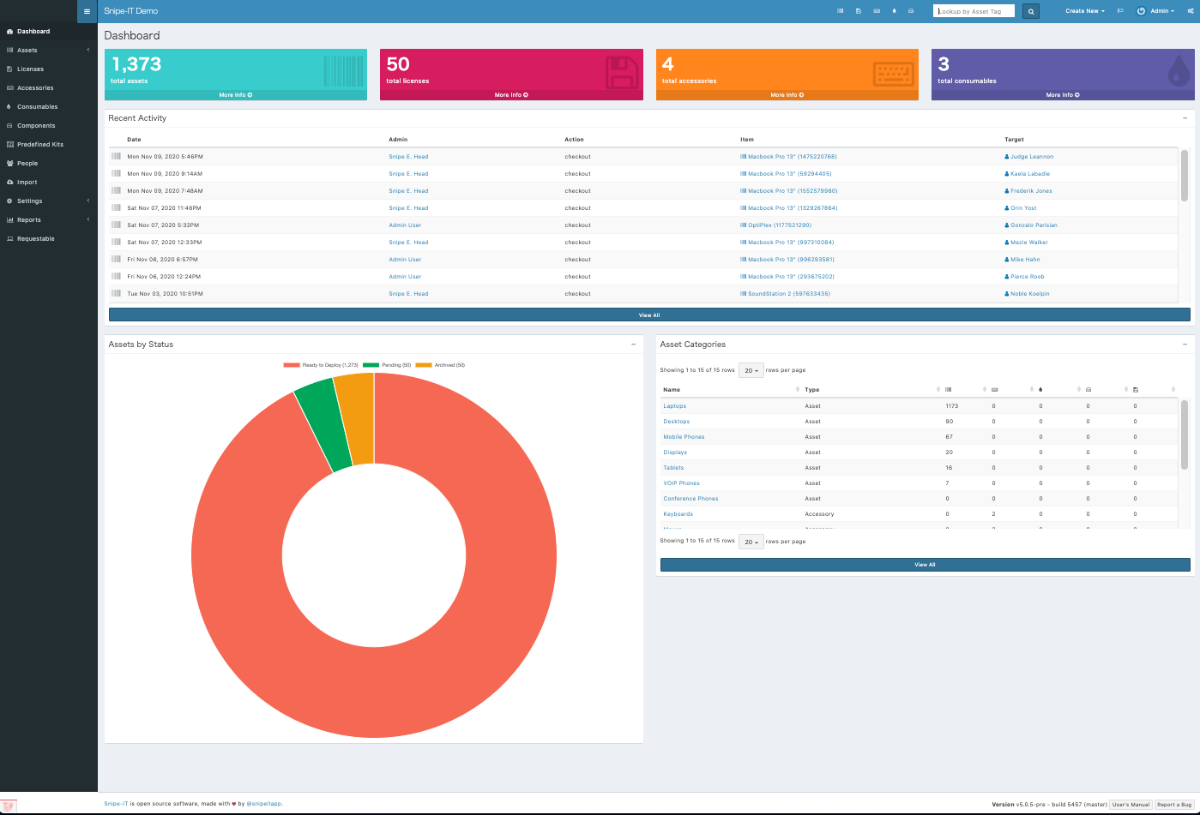Click the Recent Activity table scrollbar
The height and width of the screenshot is (815, 1200).
[1185, 175]
